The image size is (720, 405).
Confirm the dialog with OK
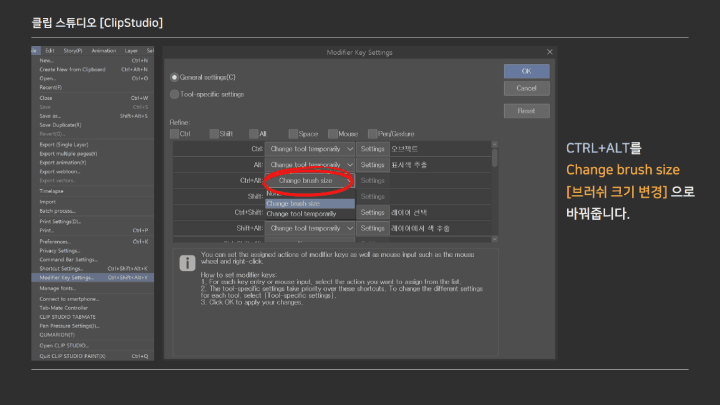click(526, 71)
